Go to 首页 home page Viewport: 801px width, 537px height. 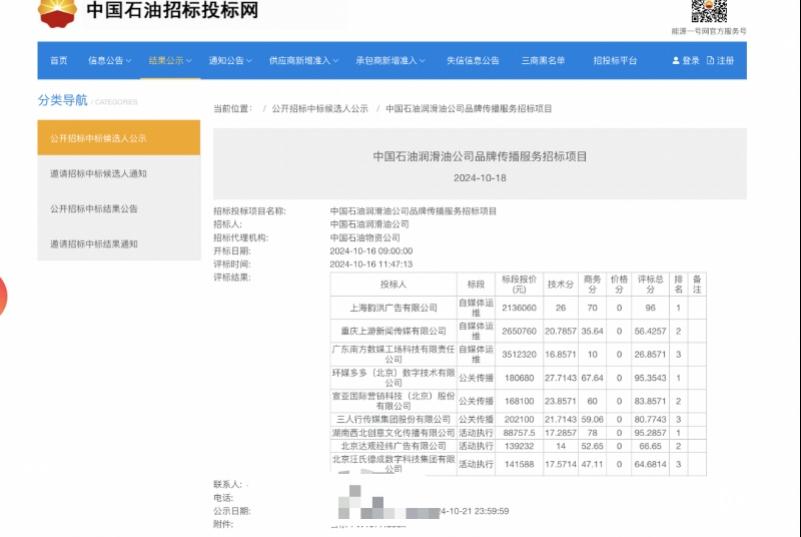coord(59,61)
